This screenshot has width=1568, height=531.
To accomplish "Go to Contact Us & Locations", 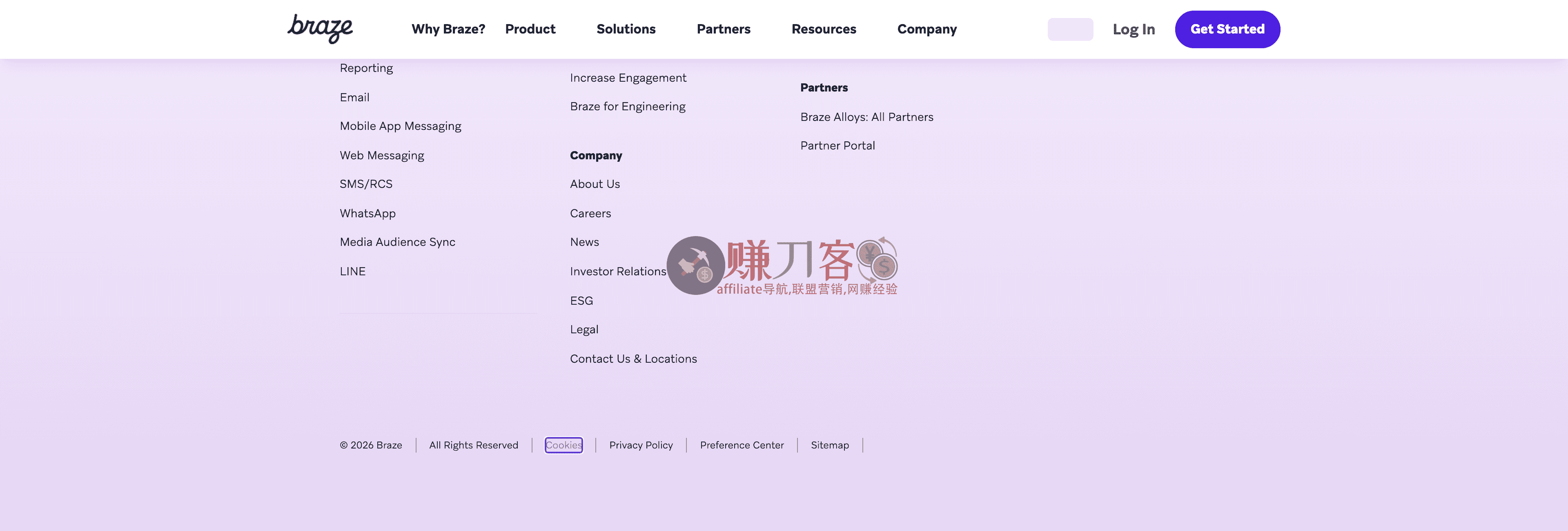I will (x=633, y=359).
